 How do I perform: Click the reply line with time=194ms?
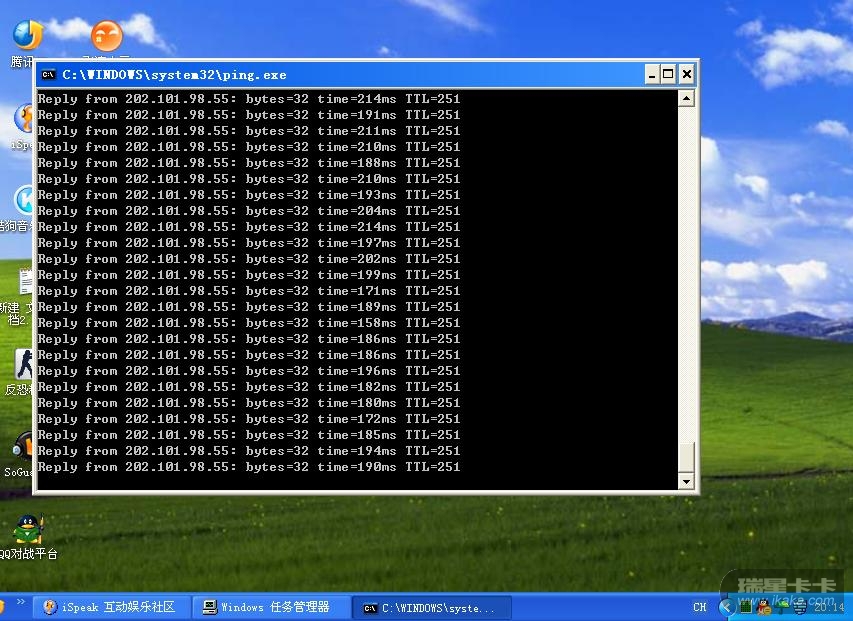pyautogui.click(x=249, y=450)
